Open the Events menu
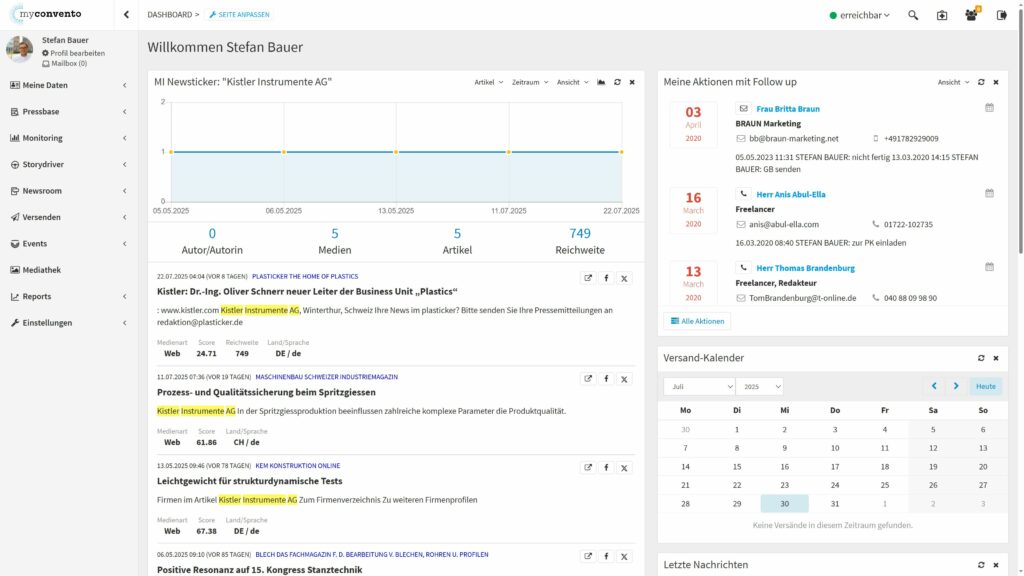 click(69, 244)
